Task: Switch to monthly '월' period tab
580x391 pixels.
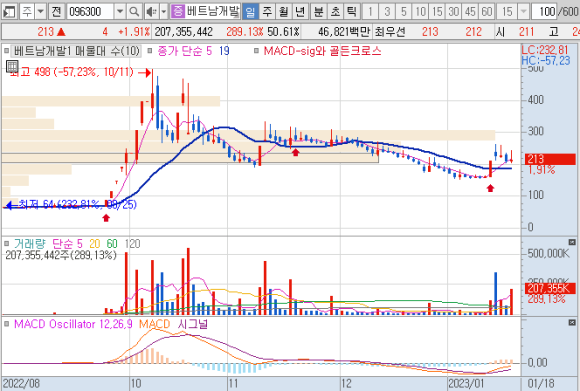Action: (x=283, y=12)
